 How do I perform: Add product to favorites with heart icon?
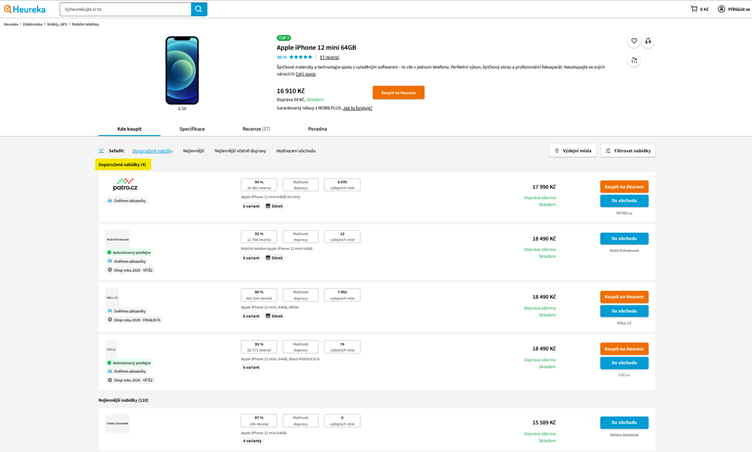[x=634, y=41]
